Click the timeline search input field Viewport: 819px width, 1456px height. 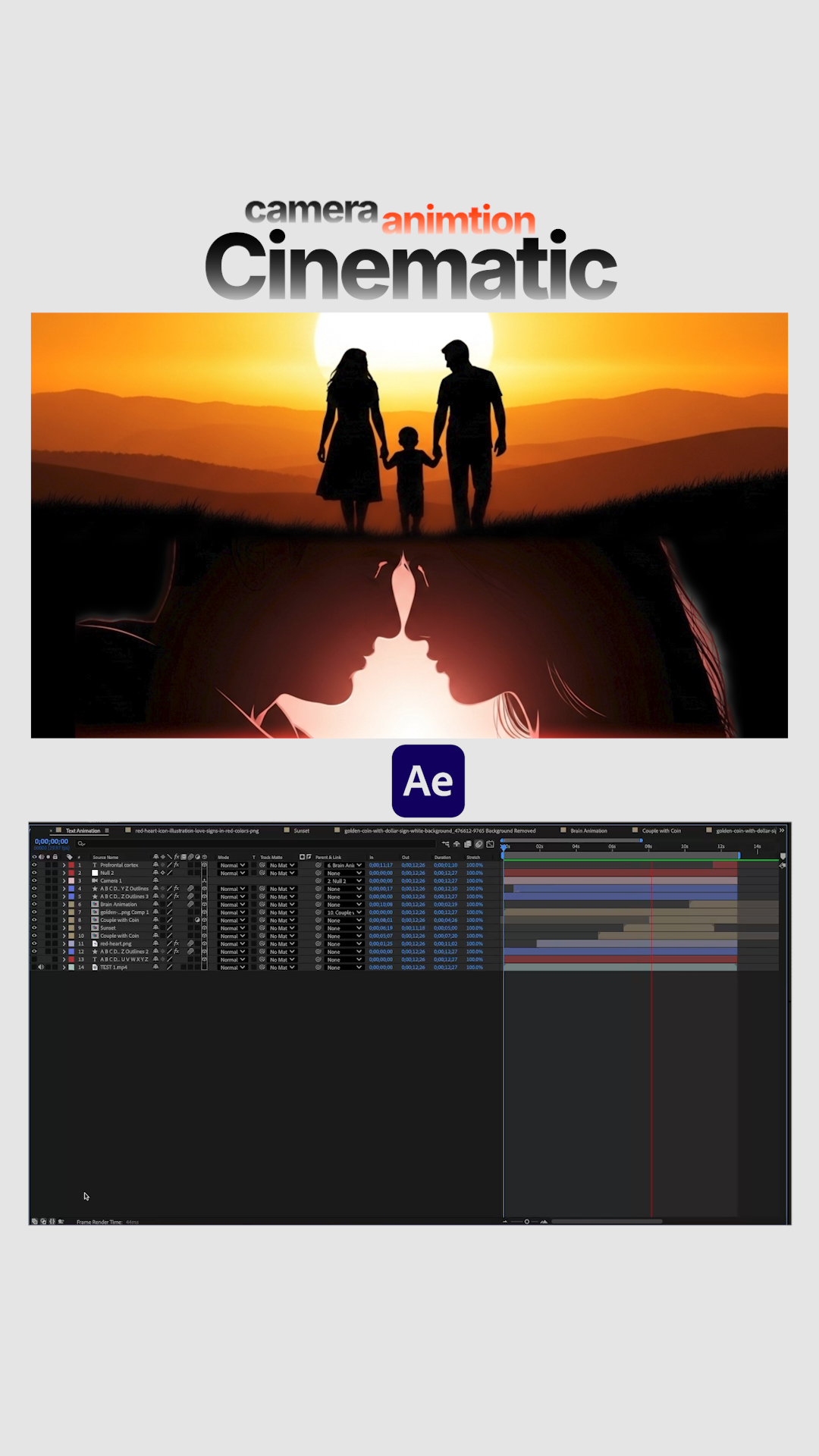258,844
